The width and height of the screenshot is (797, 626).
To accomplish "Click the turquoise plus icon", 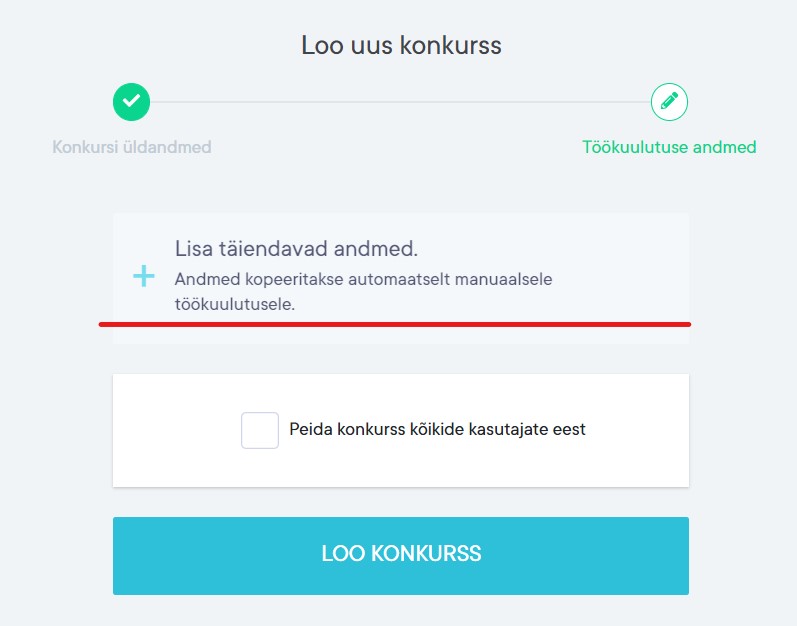I will [144, 276].
